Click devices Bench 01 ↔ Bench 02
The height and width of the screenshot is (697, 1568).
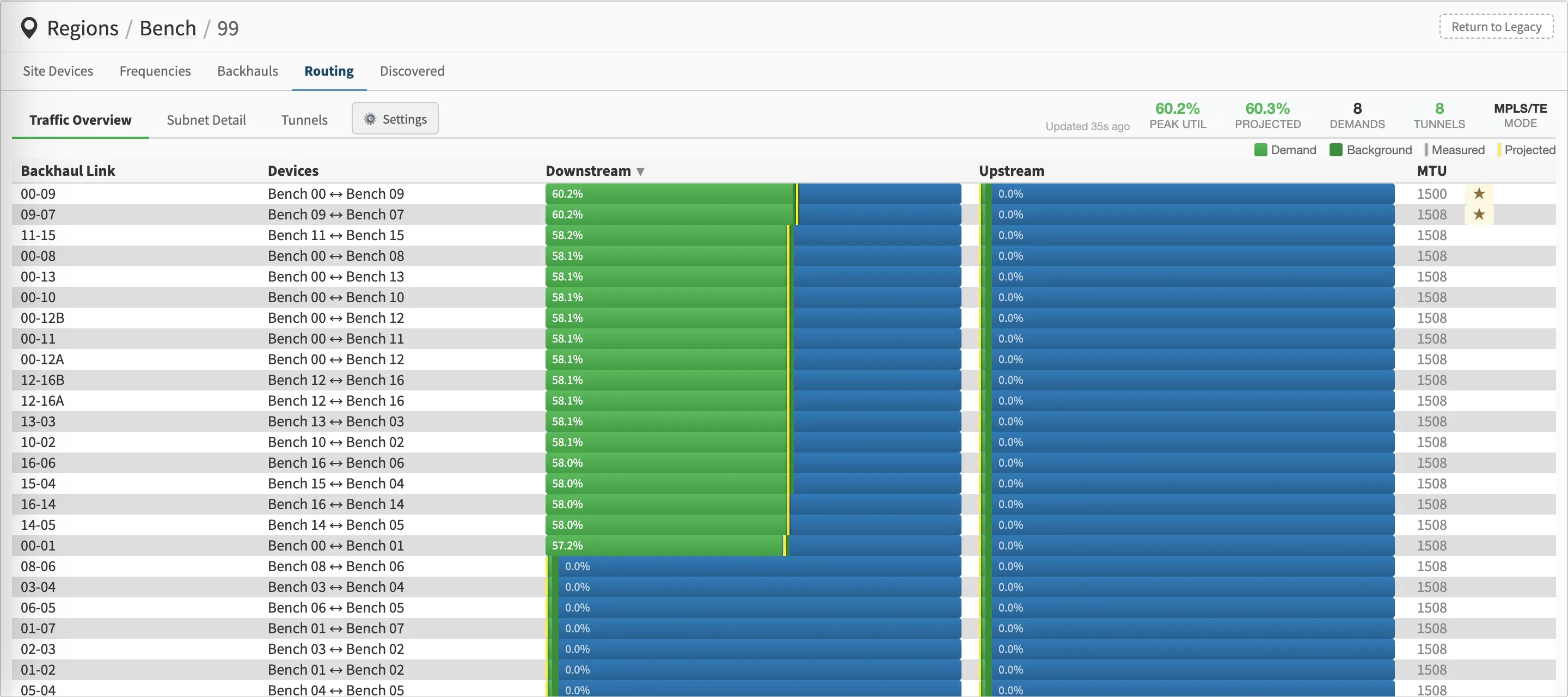point(335,670)
